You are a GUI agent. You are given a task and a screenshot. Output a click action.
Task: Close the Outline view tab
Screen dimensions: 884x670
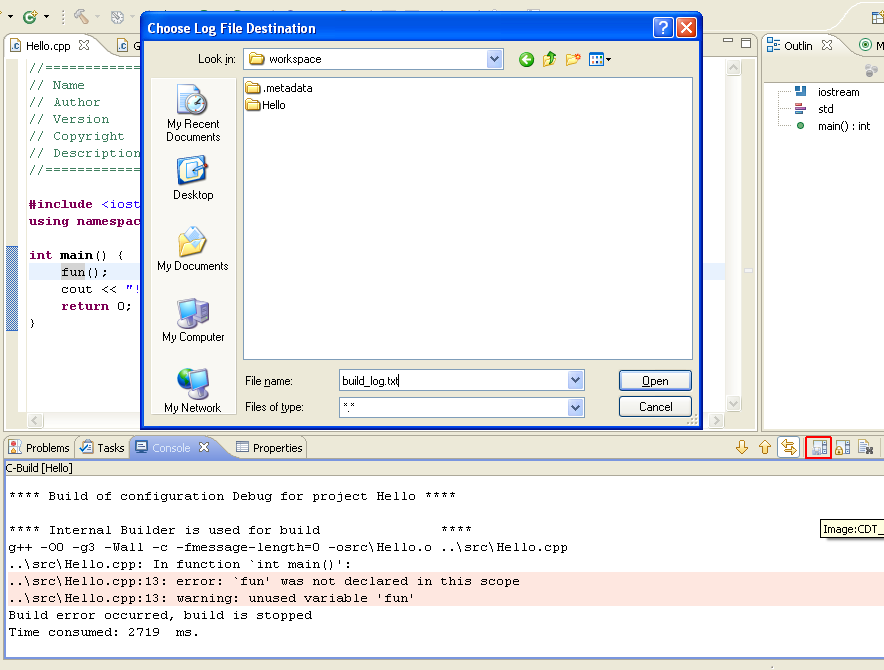pyautogui.click(x=827, y=45)
